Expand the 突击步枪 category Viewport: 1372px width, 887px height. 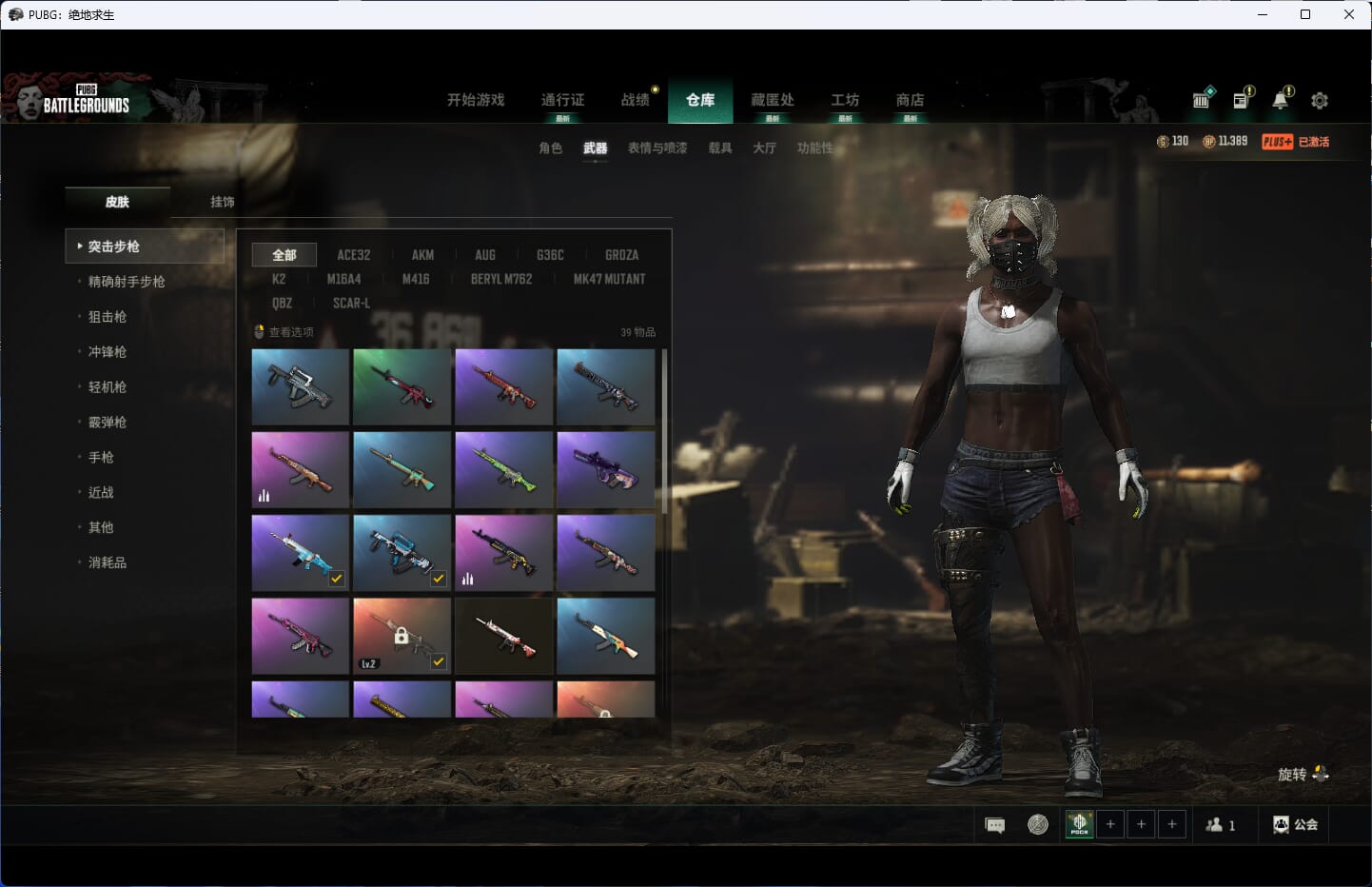(145, 246)
